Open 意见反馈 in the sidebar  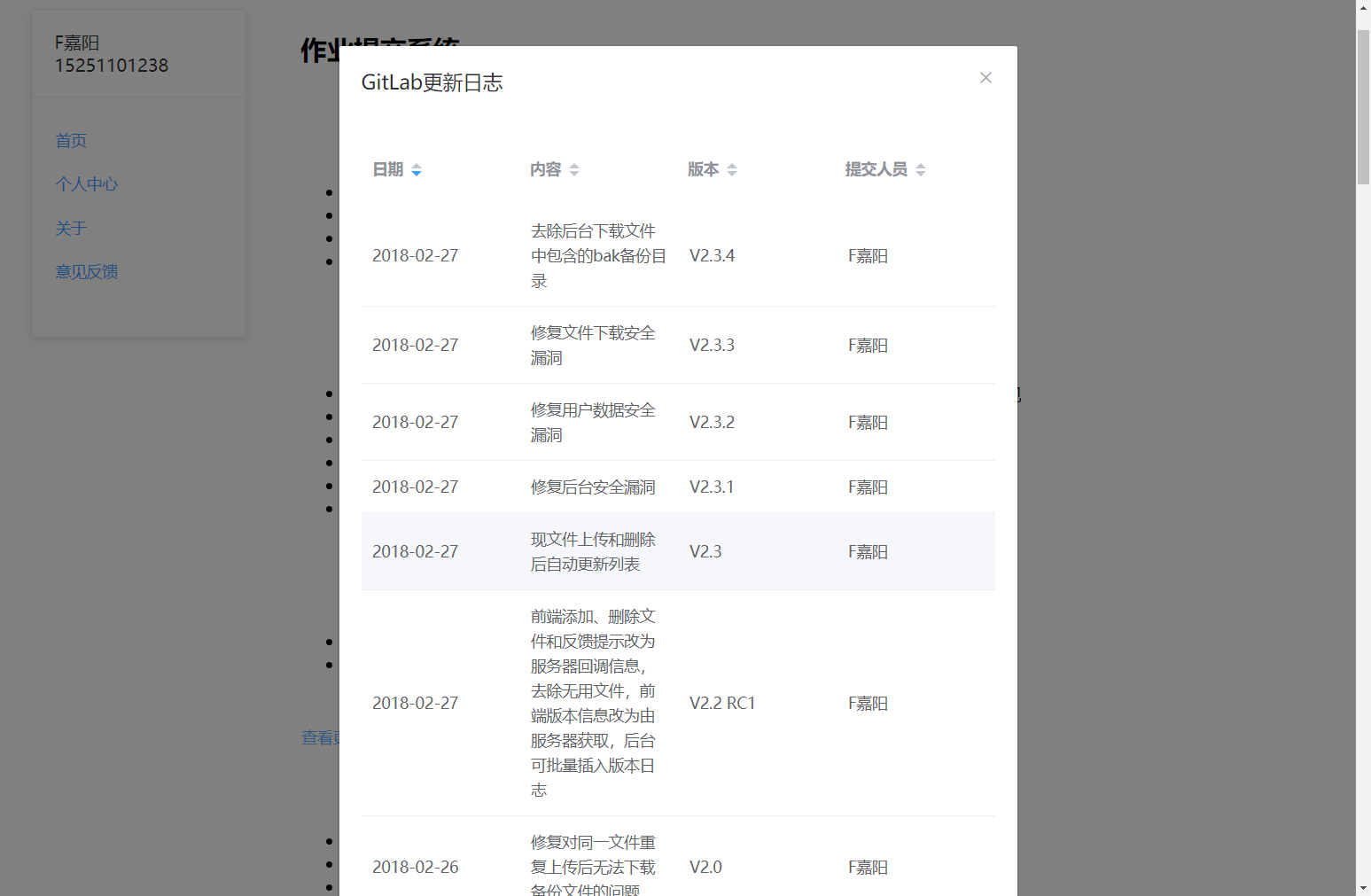click(86, 272)
